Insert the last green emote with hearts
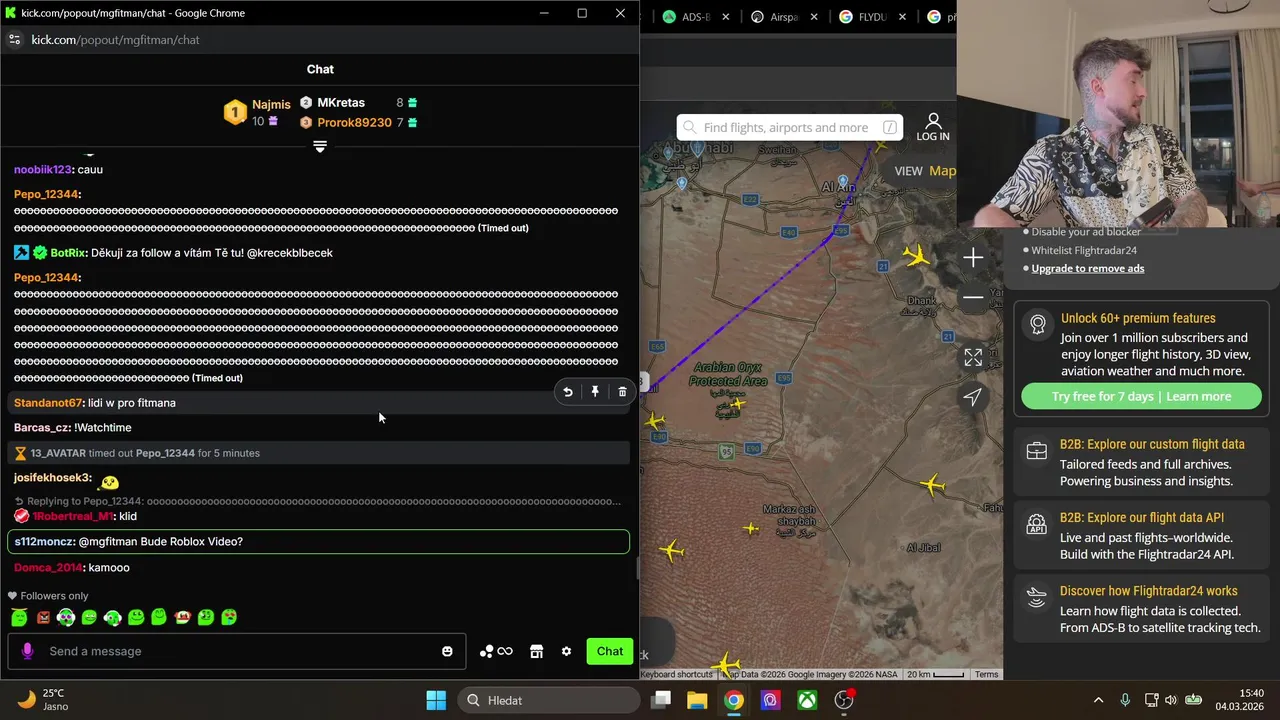 pos(229,618)
